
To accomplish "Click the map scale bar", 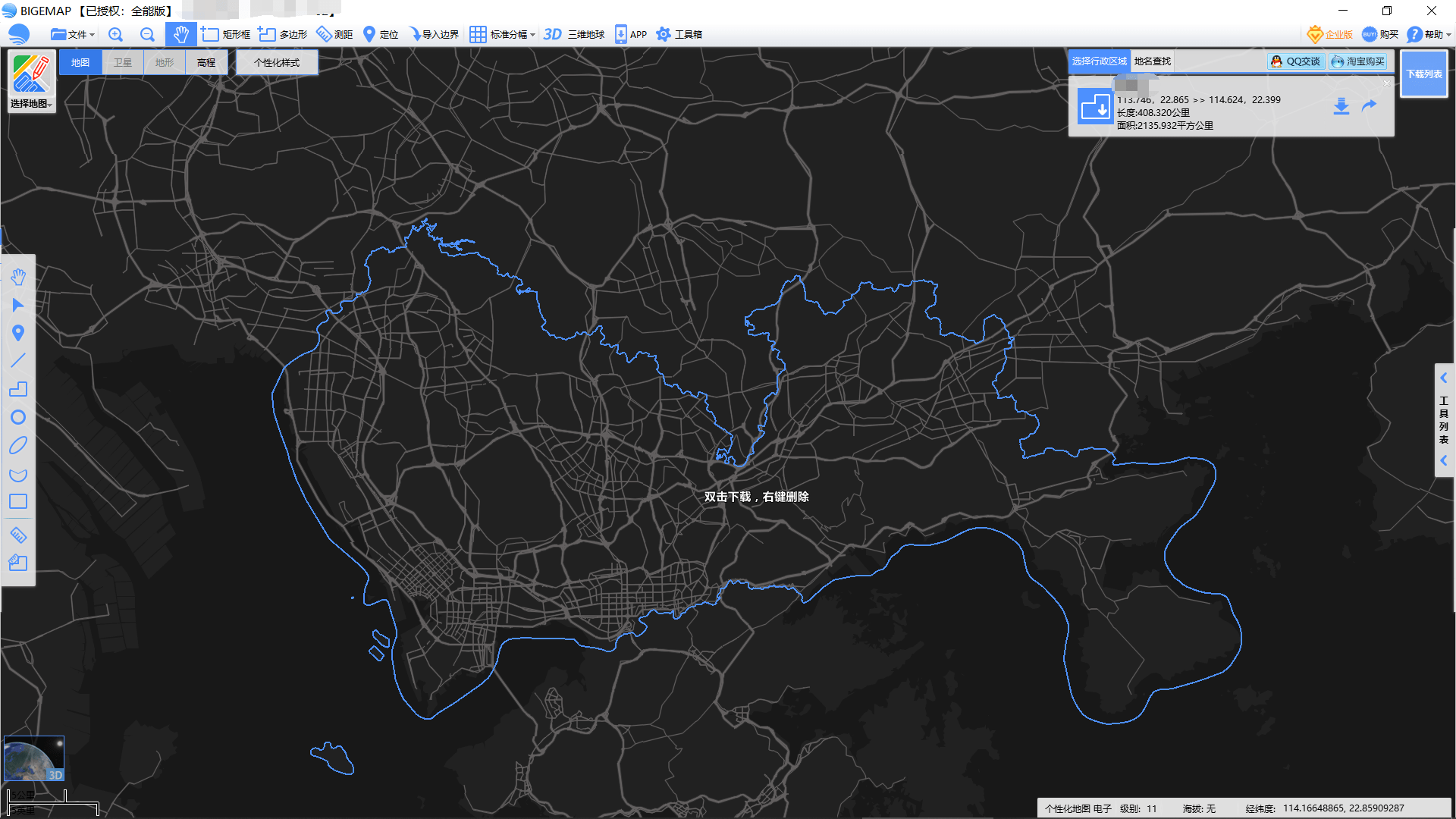I will tap(53, 802).
